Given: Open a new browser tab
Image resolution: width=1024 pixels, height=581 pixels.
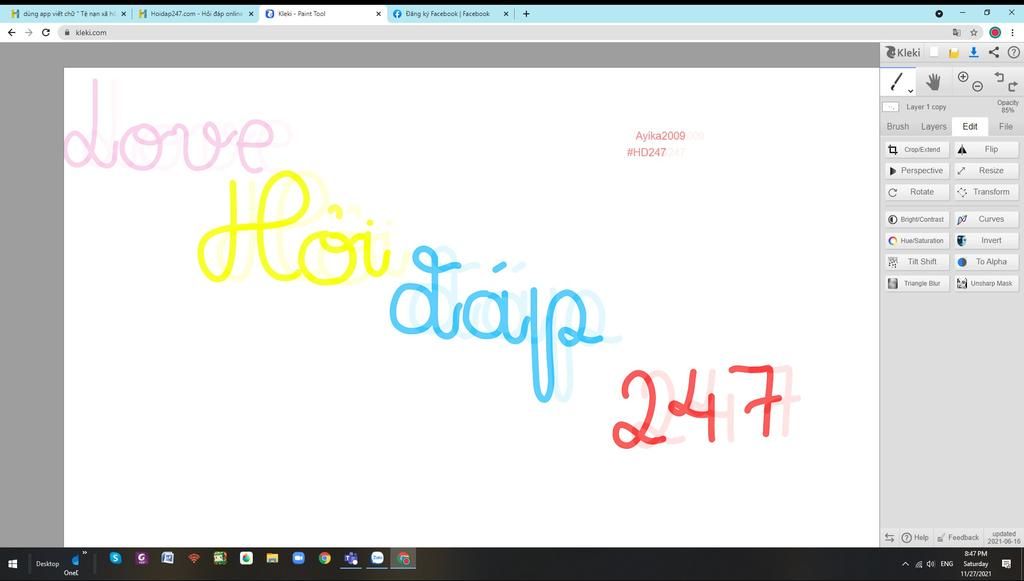Looking at the screenshot, I should coord(526,14).
